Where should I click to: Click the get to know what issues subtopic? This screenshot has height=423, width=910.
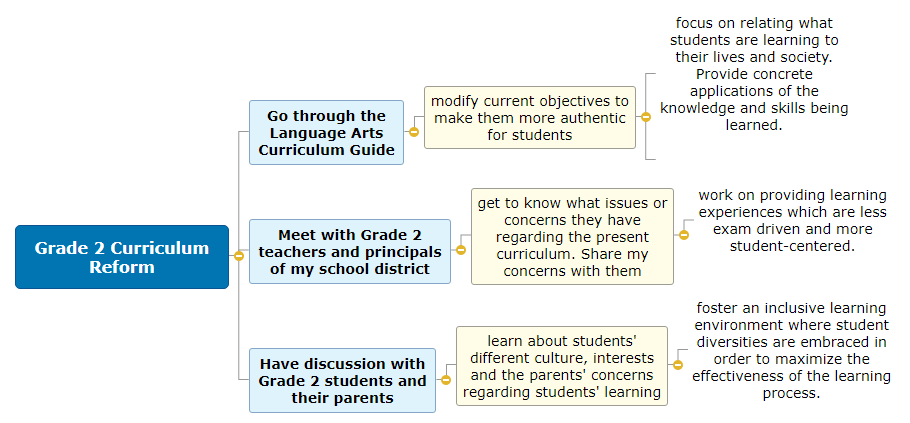pyautogui.click(x=572, y=236)
